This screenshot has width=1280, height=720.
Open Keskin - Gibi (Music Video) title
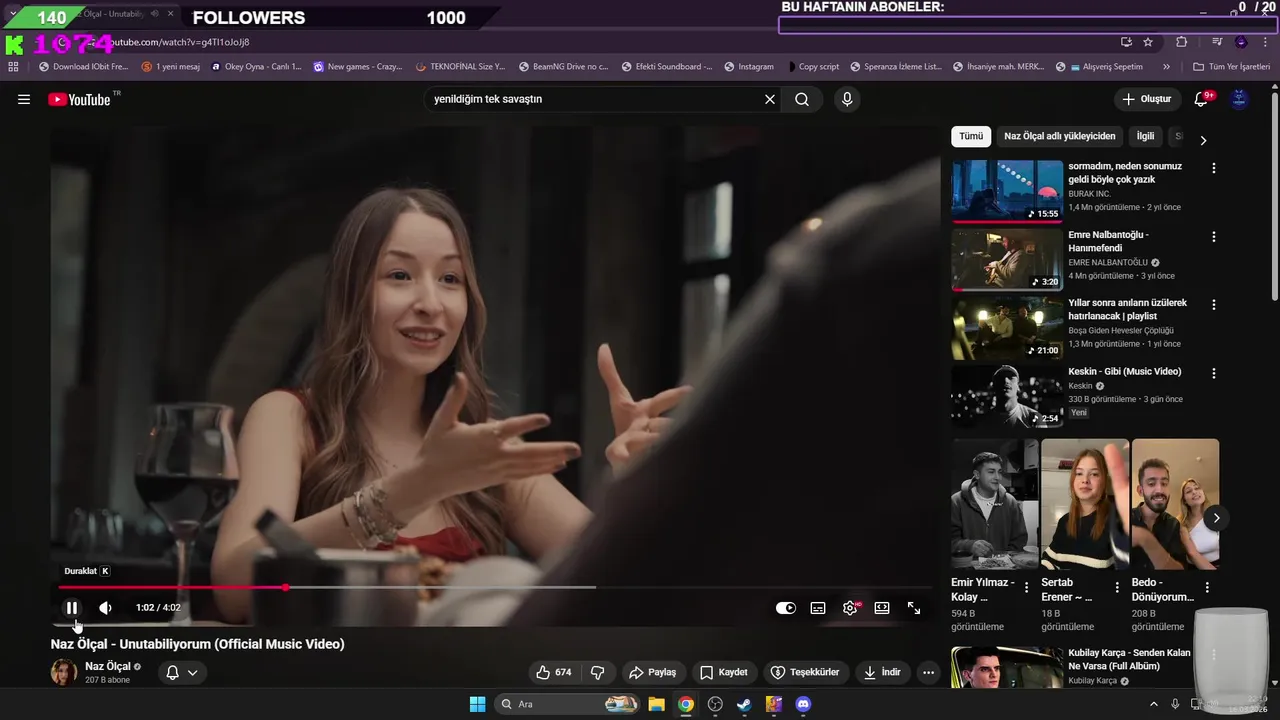[x=1125, y=371]
